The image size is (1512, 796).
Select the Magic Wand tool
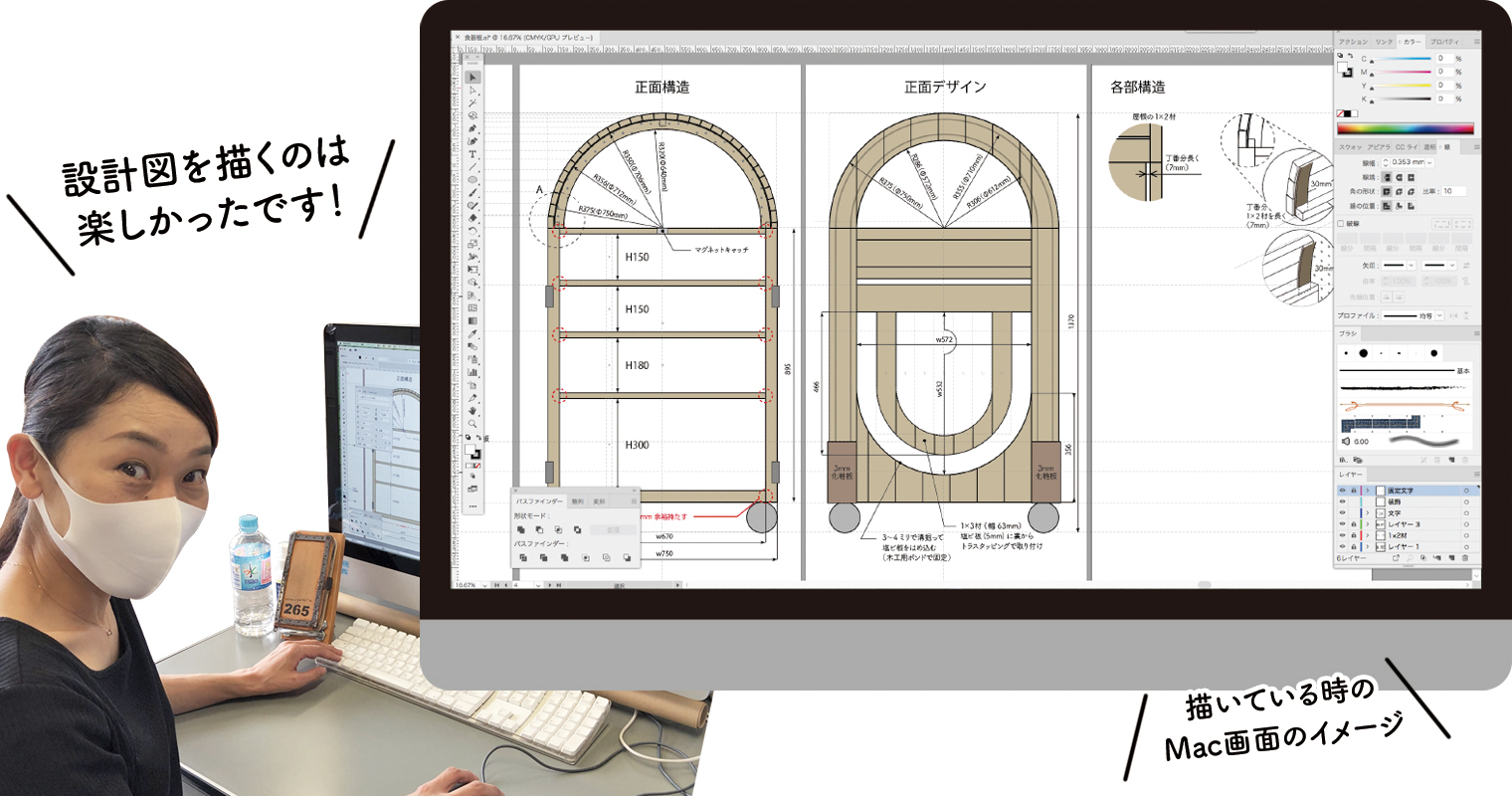click(472, 102)
